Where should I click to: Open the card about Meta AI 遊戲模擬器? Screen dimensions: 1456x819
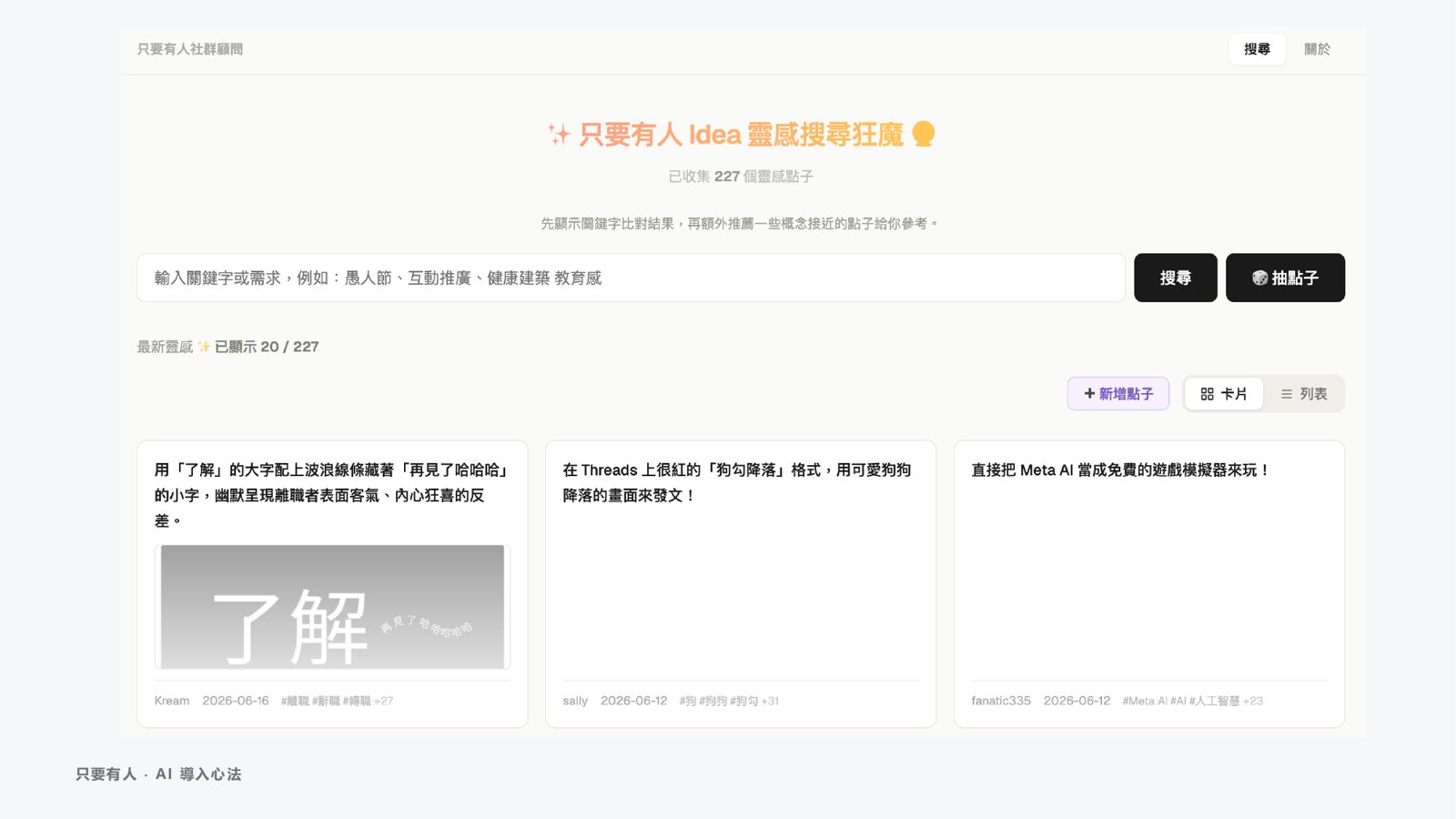tap(1149, 583)
